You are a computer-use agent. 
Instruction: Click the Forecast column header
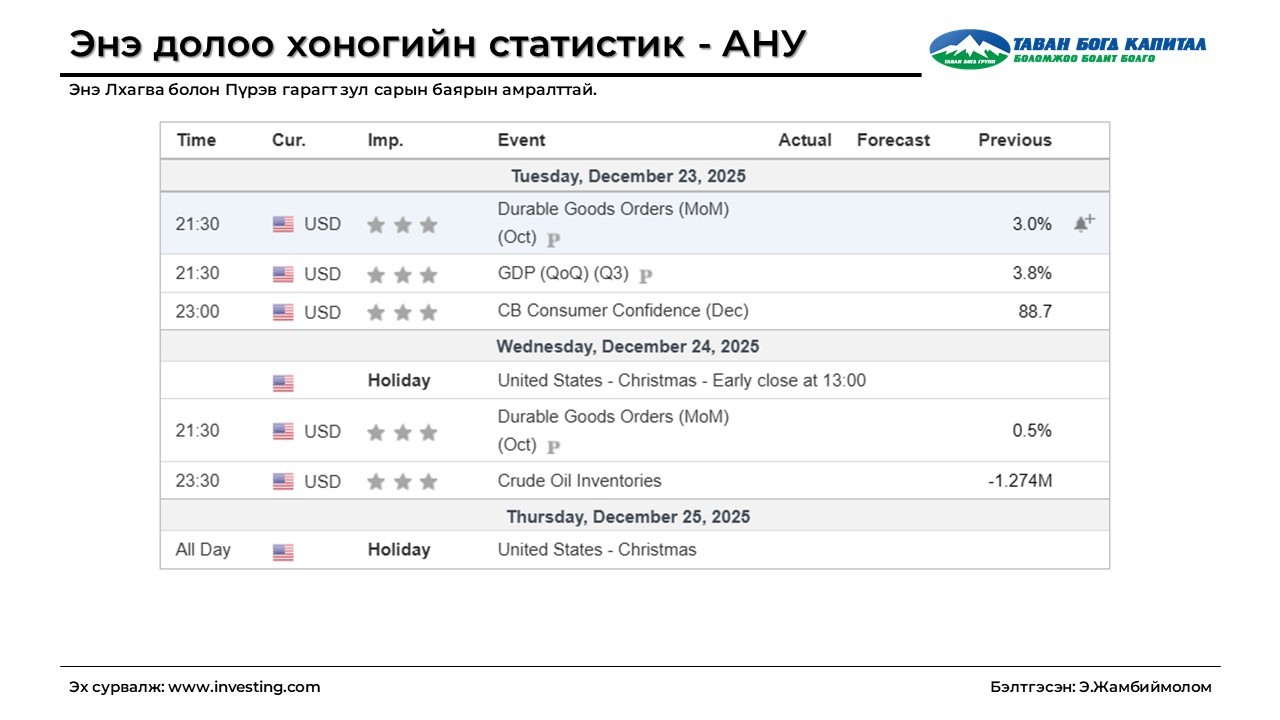(x=893, y=140)
